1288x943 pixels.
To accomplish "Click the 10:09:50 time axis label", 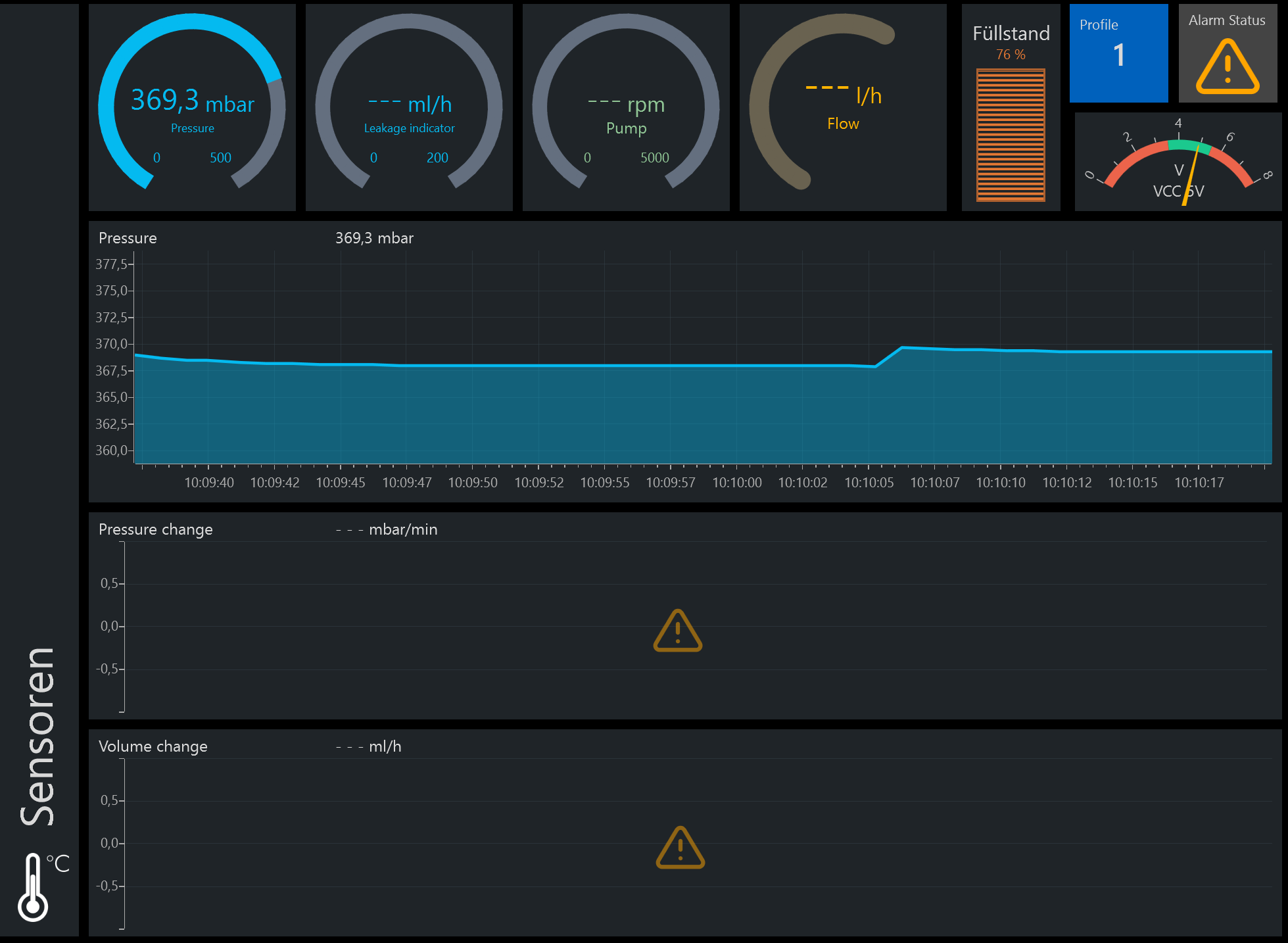I will [473, 483].
